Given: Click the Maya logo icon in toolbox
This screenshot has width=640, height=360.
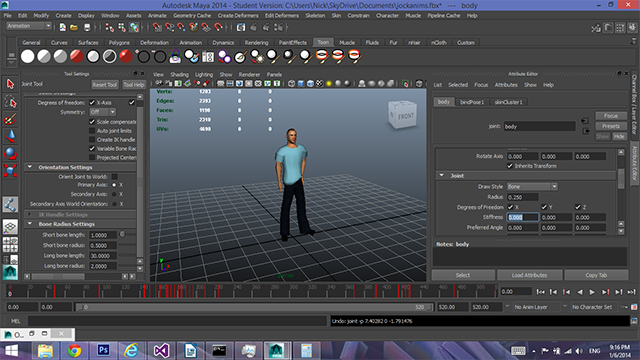Looking at the screenshot, I should [10, 272].
